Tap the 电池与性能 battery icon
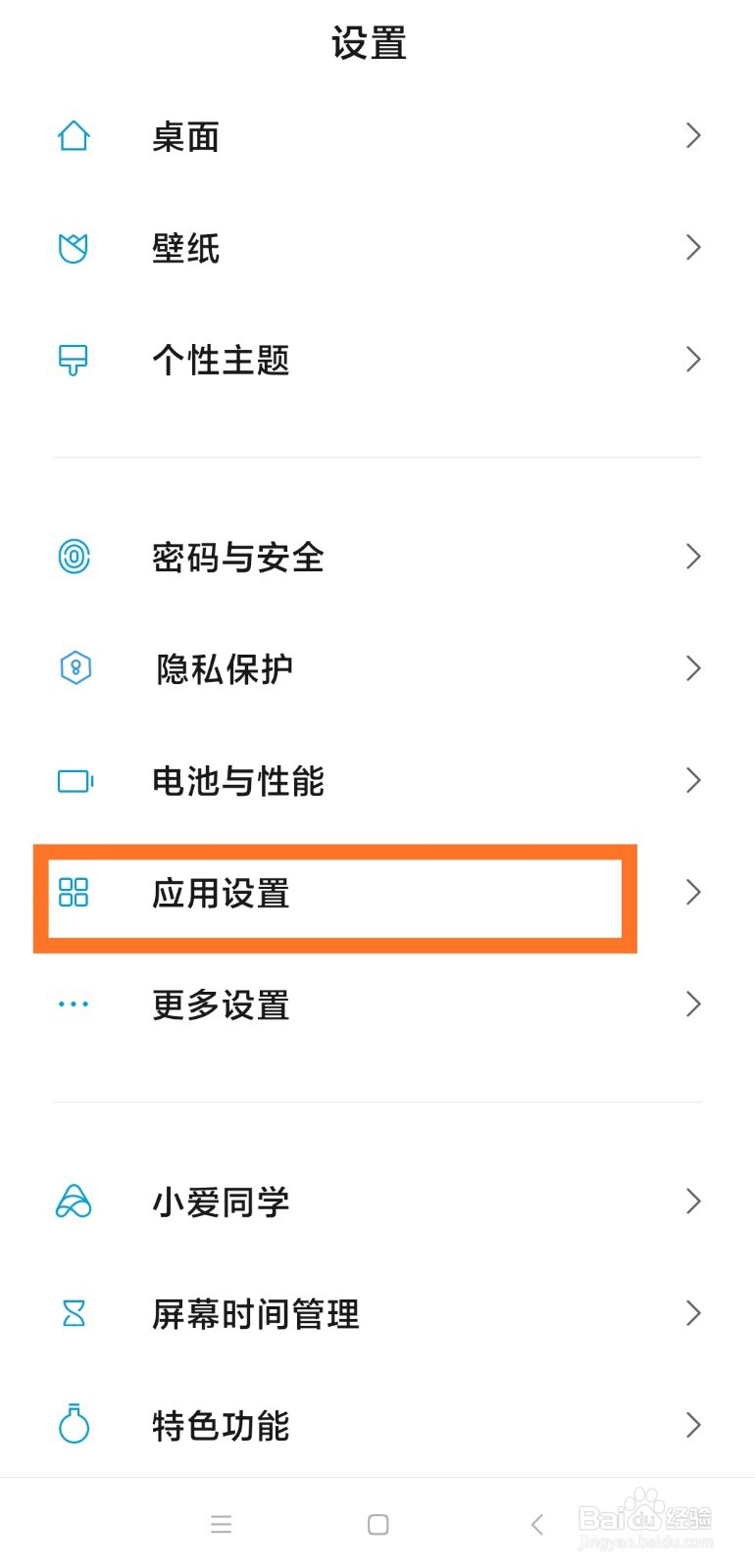This screenshot has height=1568, width=755. 74,780
